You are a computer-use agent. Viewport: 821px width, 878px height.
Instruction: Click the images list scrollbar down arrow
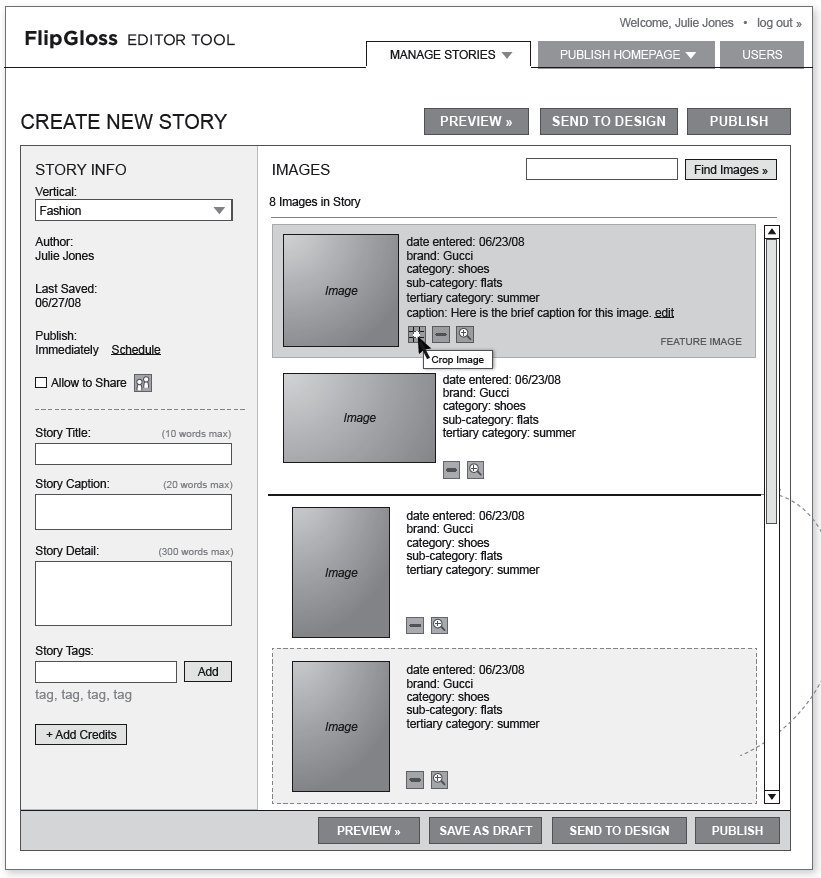coord(771,796)
